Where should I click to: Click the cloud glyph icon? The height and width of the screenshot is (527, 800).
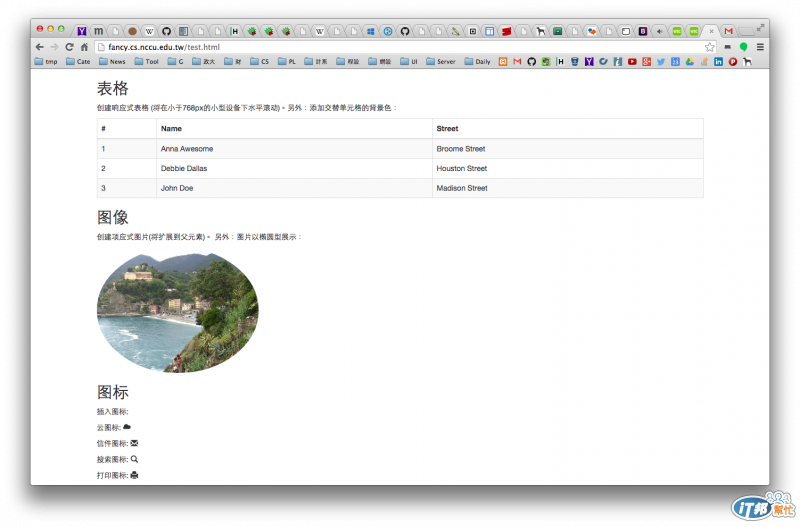tap(127, 426)
